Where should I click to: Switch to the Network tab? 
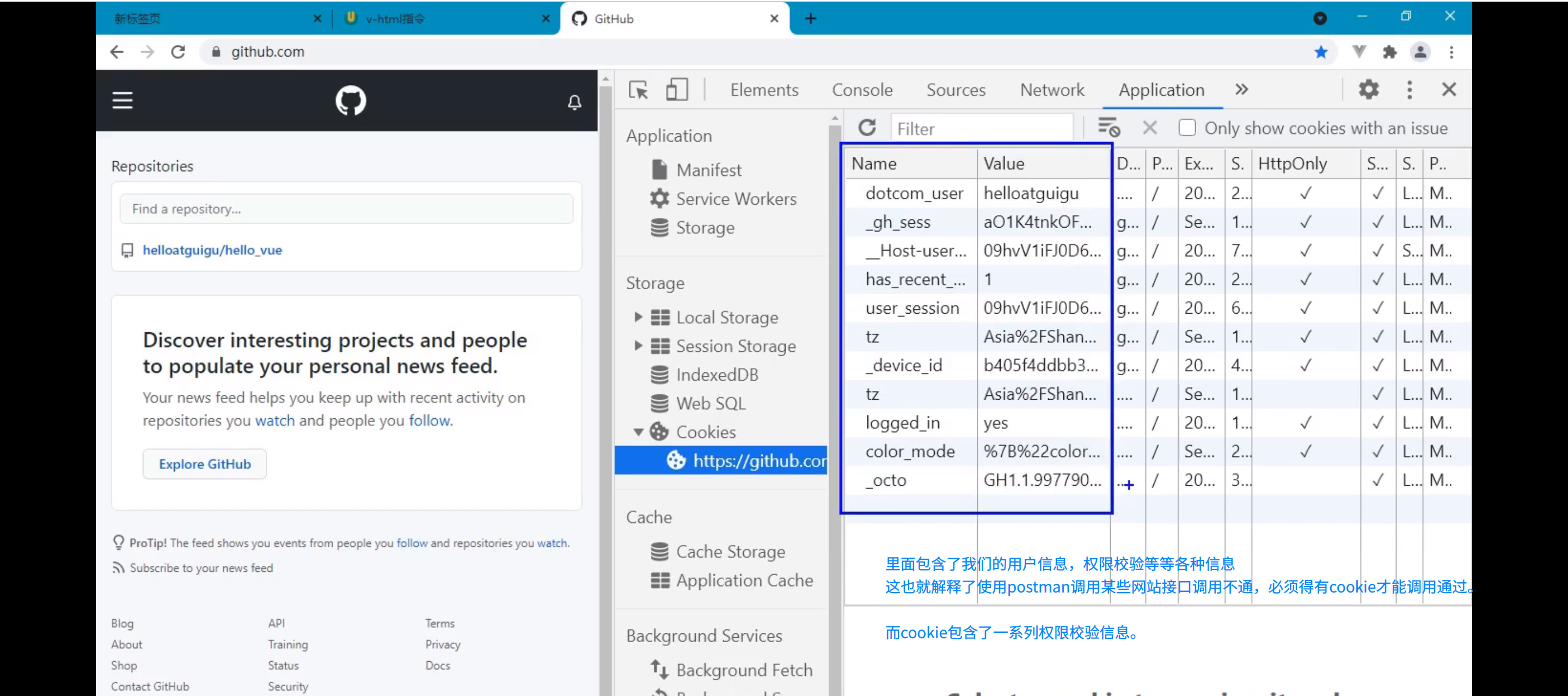pos(1052,90)
